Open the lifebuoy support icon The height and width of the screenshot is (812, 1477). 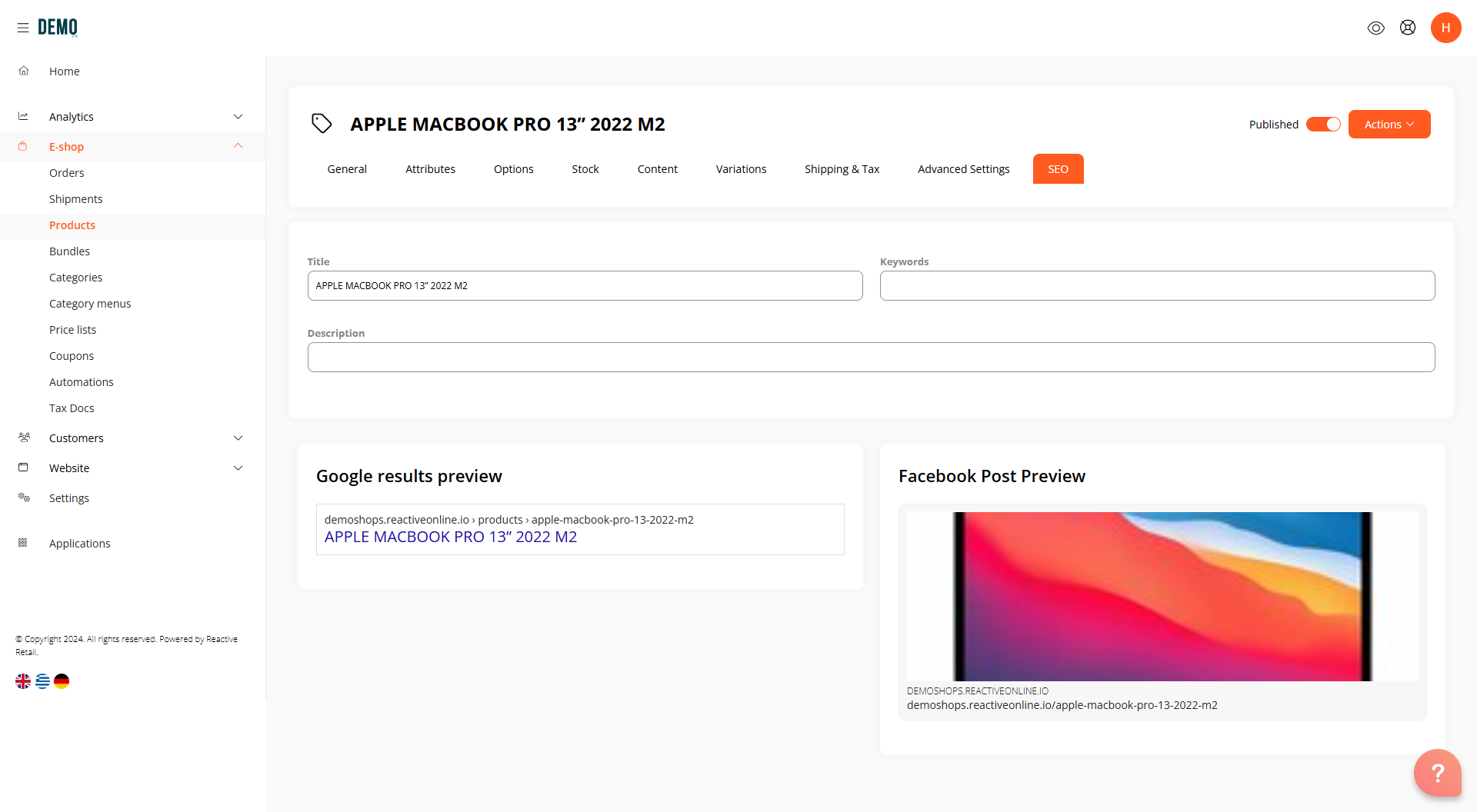click(x=1408, y=28)
